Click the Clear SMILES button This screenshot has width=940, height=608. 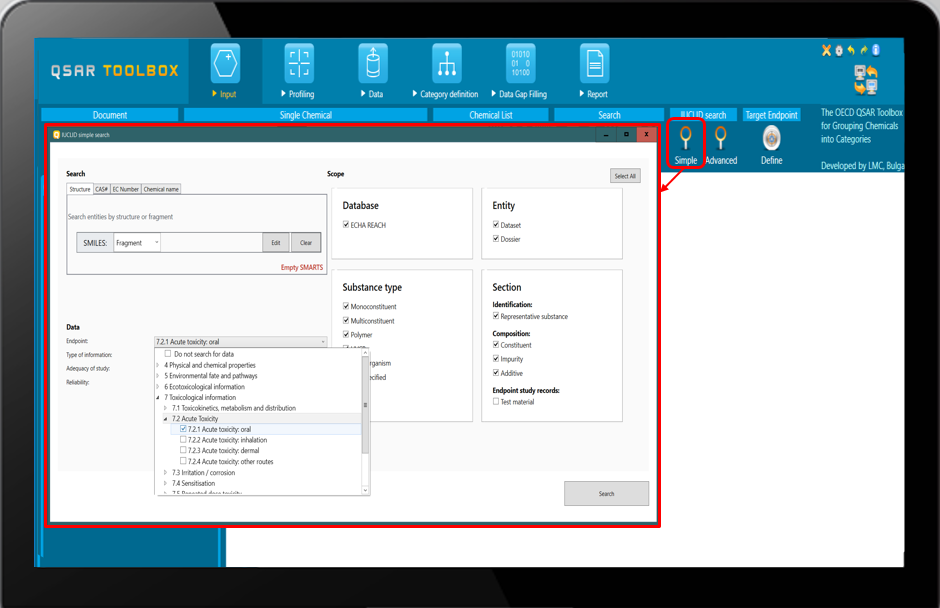(x=306, y=243)
